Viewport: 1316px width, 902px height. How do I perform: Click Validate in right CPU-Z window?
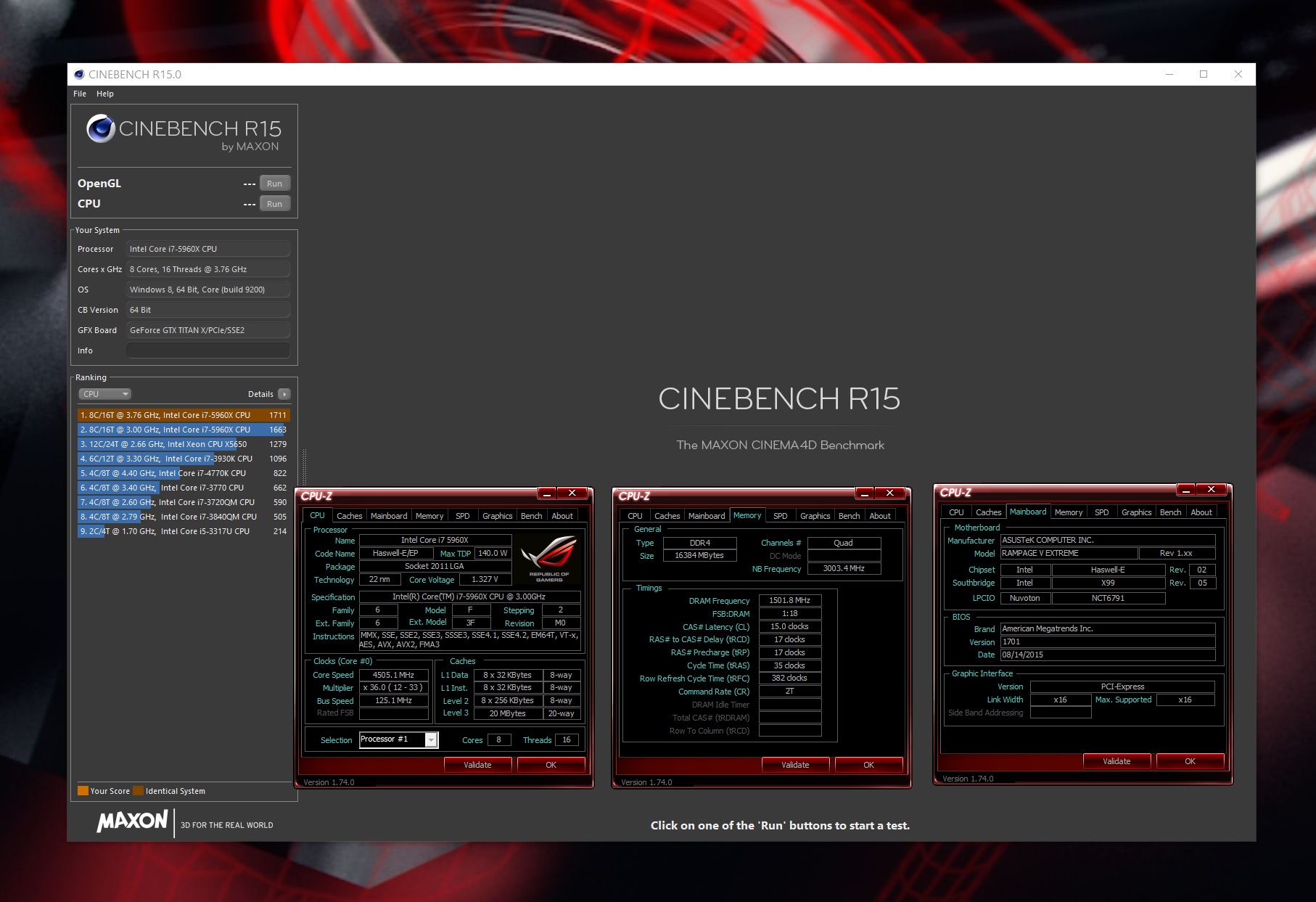[x=1117, y=761]
